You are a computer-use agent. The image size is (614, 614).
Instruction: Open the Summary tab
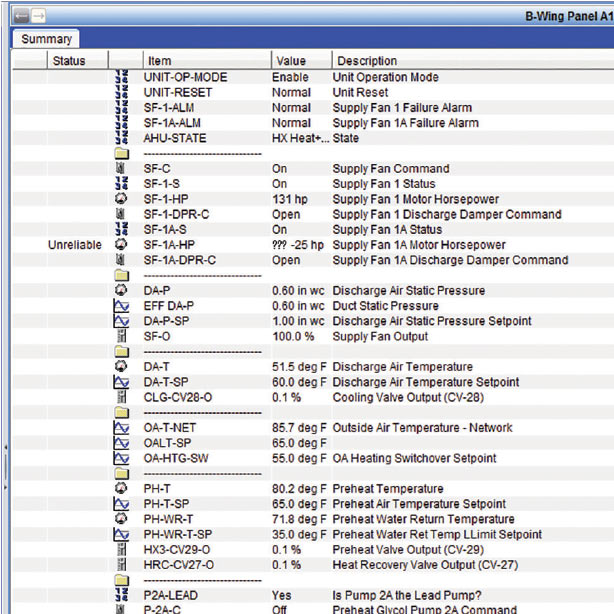click(x=46, y=39)
